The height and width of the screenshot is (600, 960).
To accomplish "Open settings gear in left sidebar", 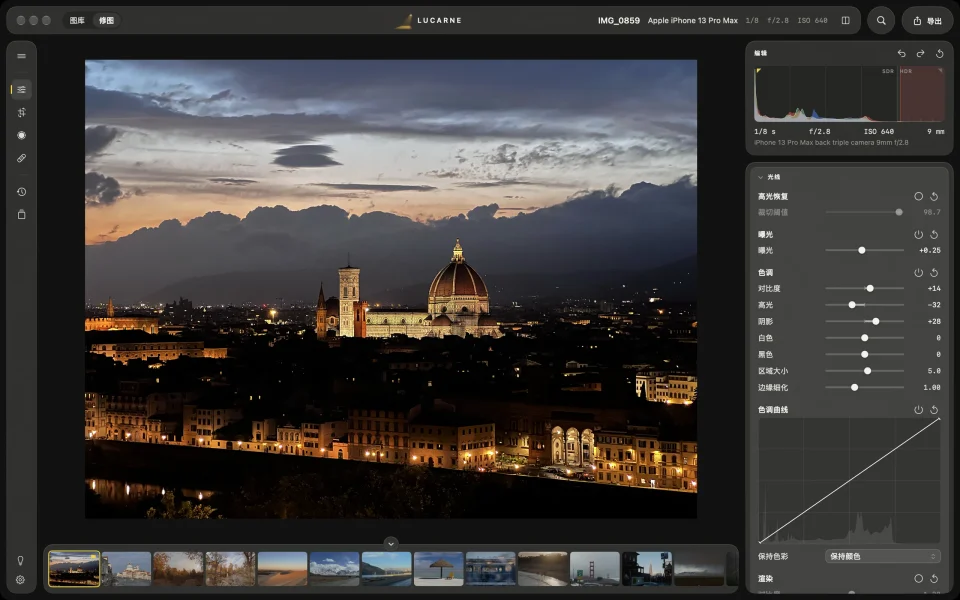I will click(20, 580).
